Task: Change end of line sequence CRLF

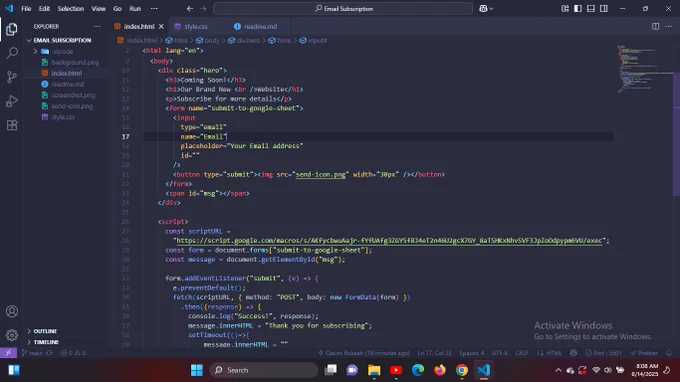Action: (522, 353)
